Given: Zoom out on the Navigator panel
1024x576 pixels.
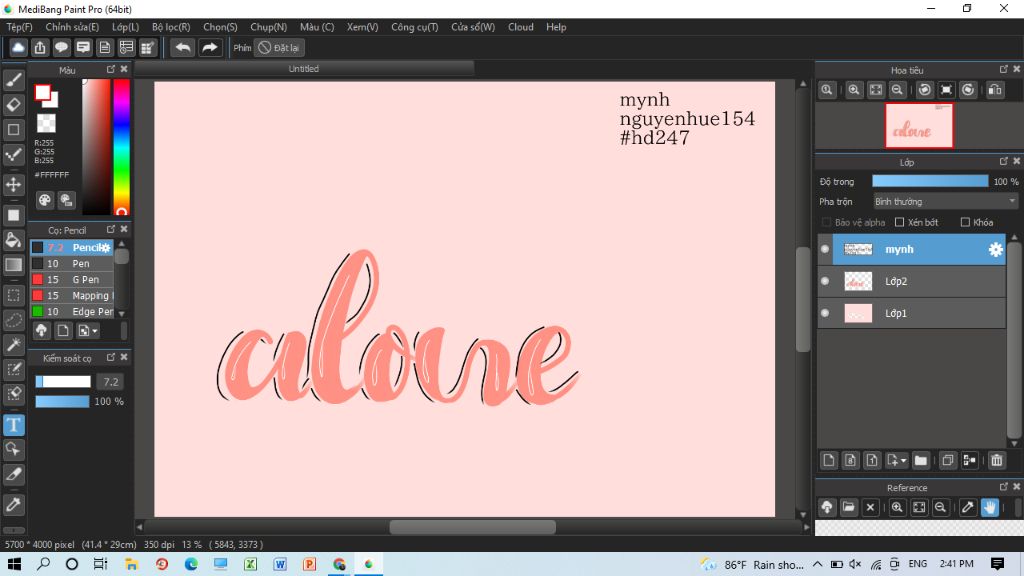Looking at the screenshot, I should coord(897,90).
